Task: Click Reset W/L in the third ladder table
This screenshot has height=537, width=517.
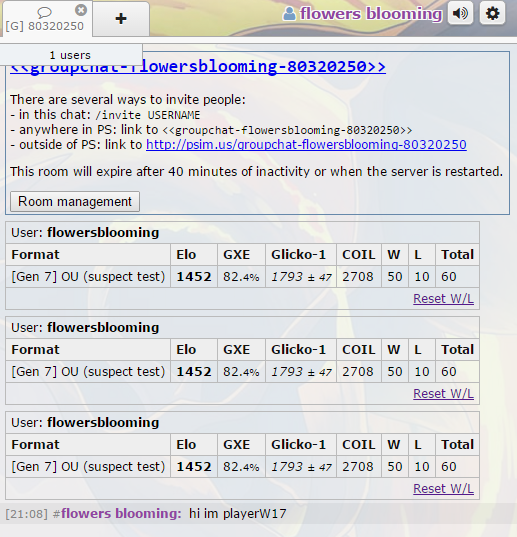Action: 443,488
